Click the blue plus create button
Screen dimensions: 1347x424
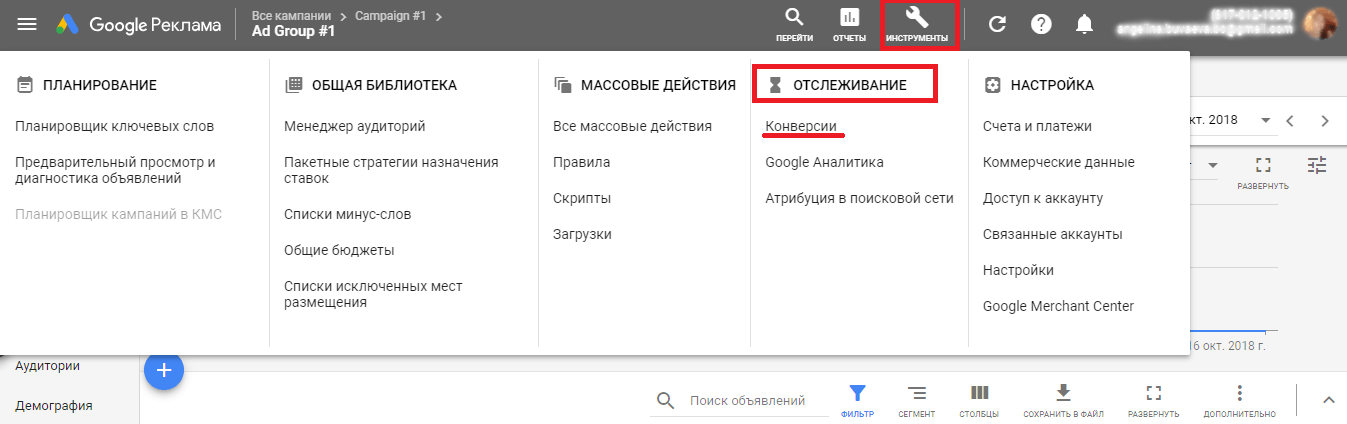(164, 371)
